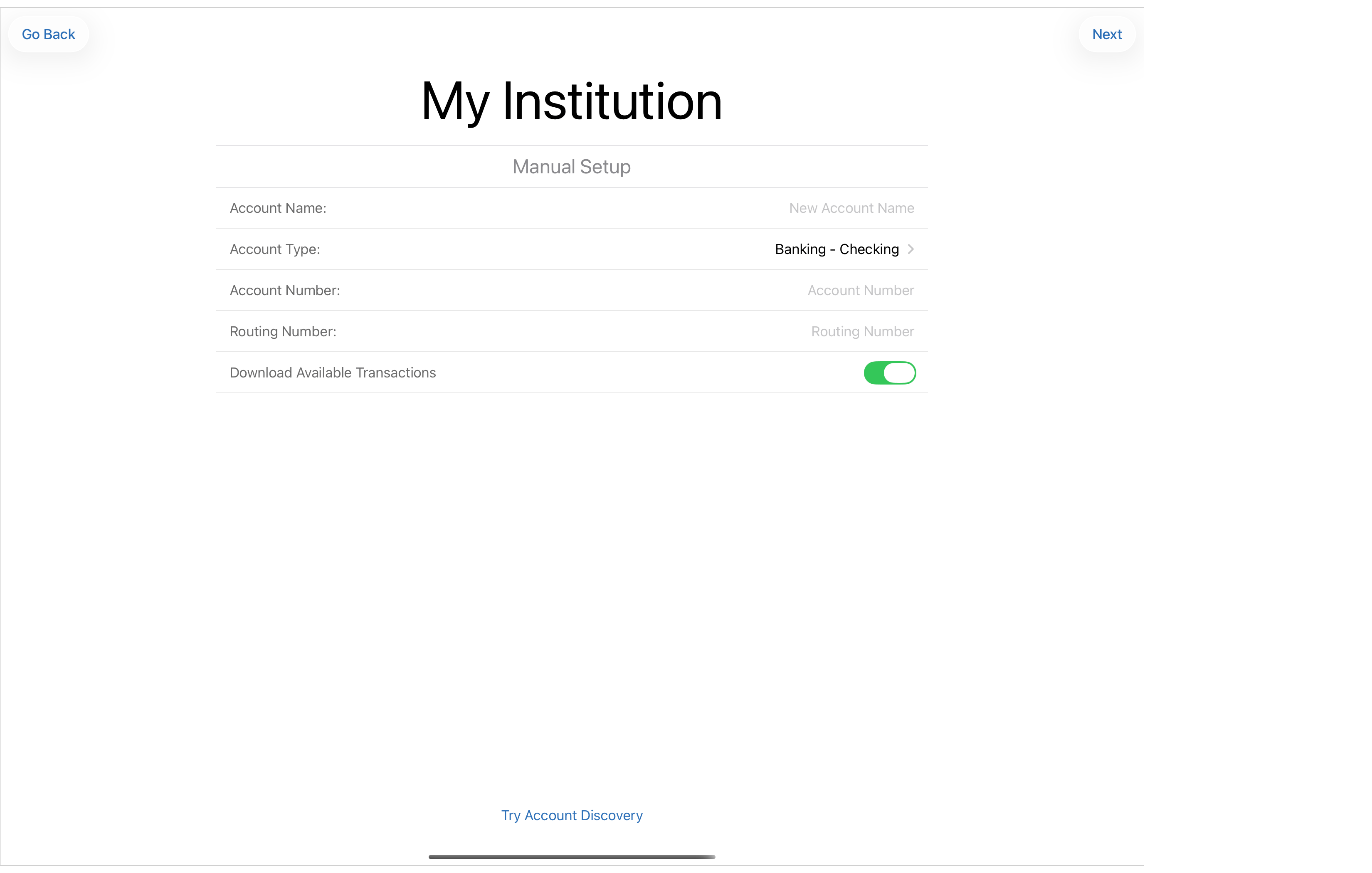Open the Try Account Discovery link
1372x873 pixels.
pos(572,815)
